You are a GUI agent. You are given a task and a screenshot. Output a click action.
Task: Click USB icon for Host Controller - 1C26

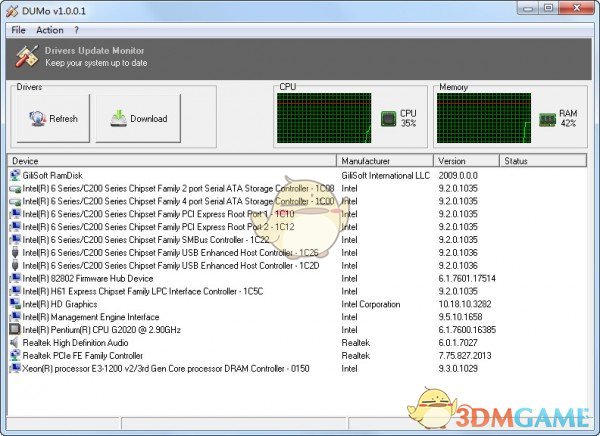click(x=15, y=252)
